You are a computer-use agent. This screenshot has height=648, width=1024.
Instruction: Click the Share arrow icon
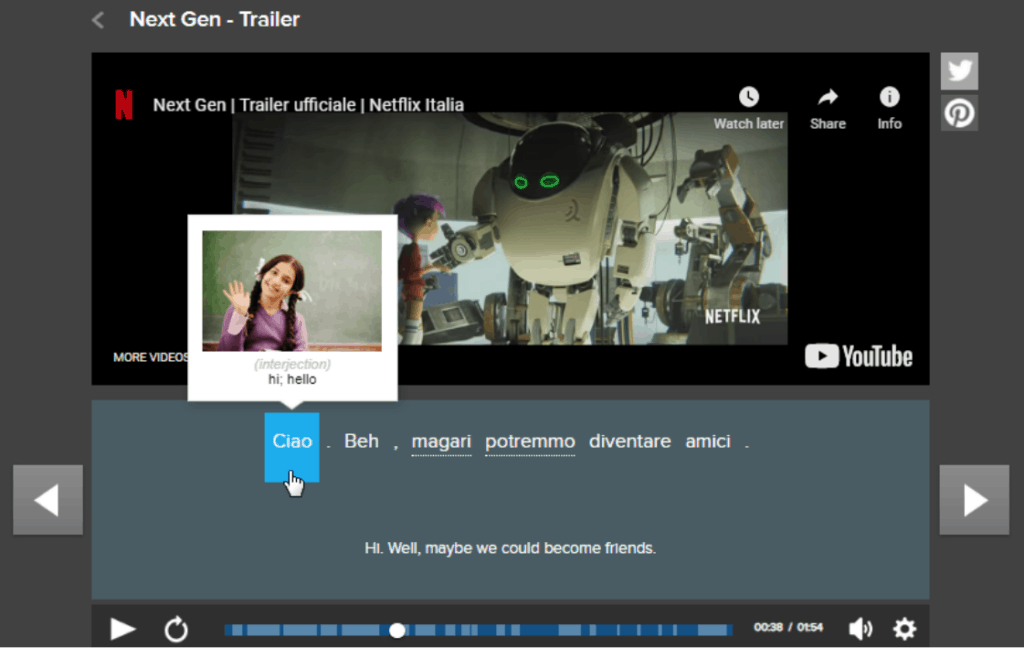point(827,97)
